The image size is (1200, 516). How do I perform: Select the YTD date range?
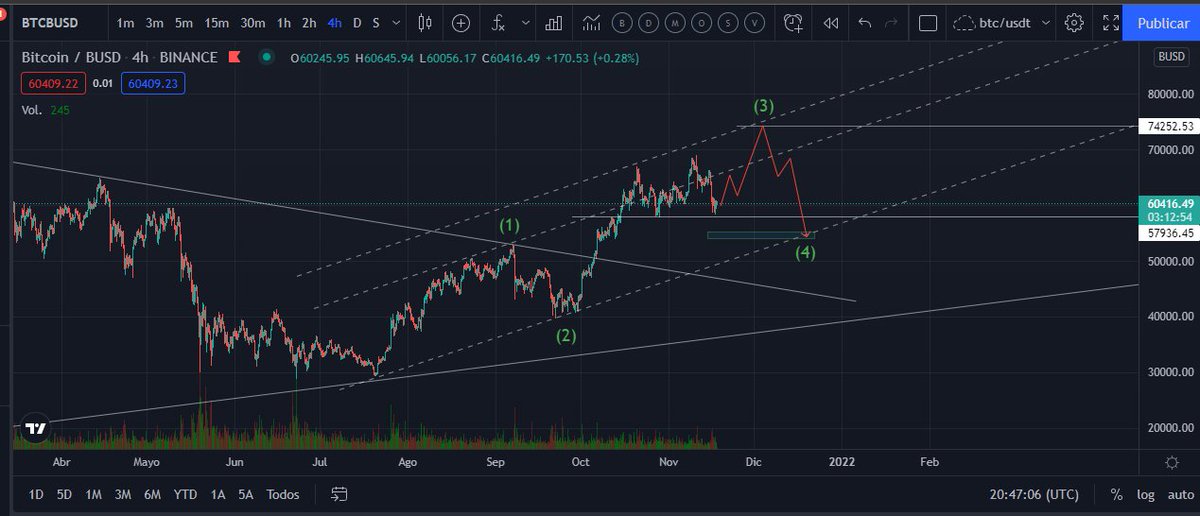185,494
